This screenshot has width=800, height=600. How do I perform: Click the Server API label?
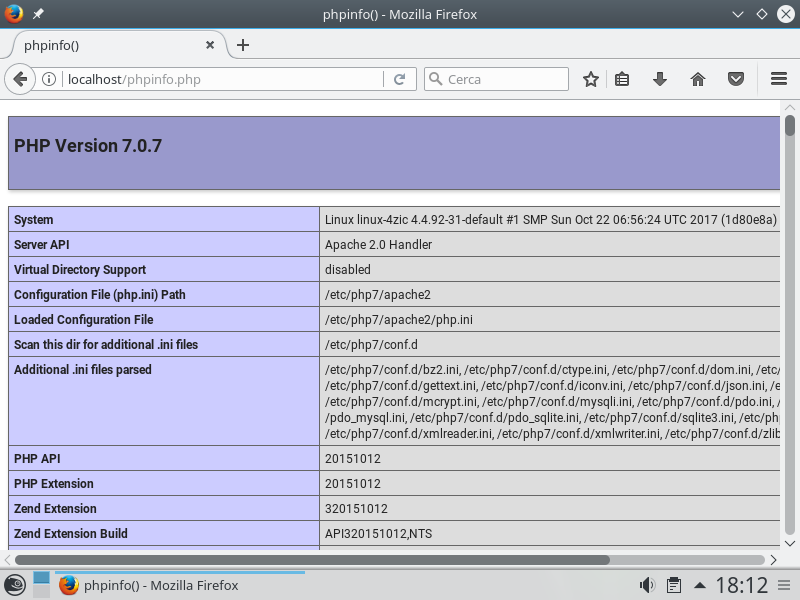(x=42, y=244)
